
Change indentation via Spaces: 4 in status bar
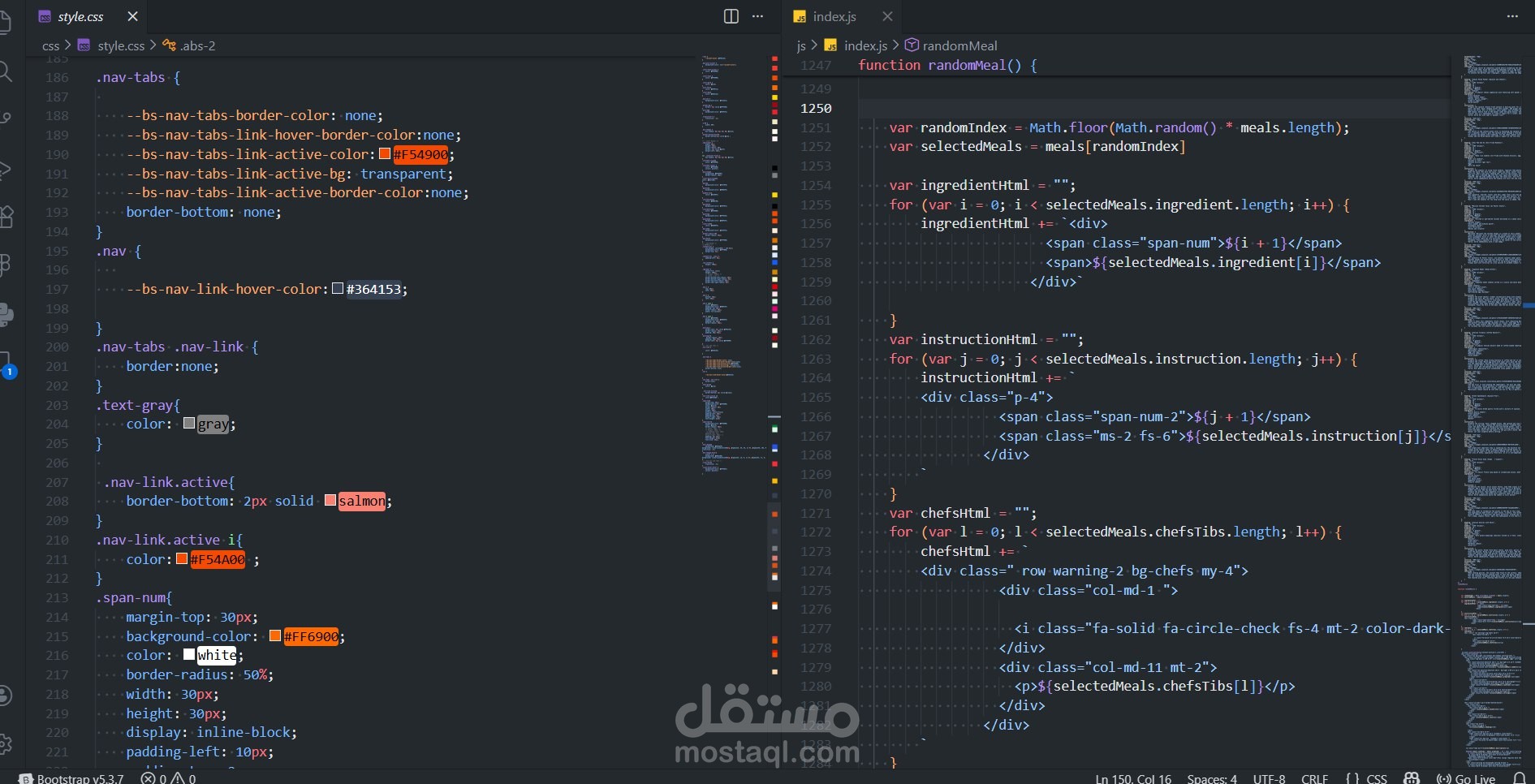tap(1213, 778)
